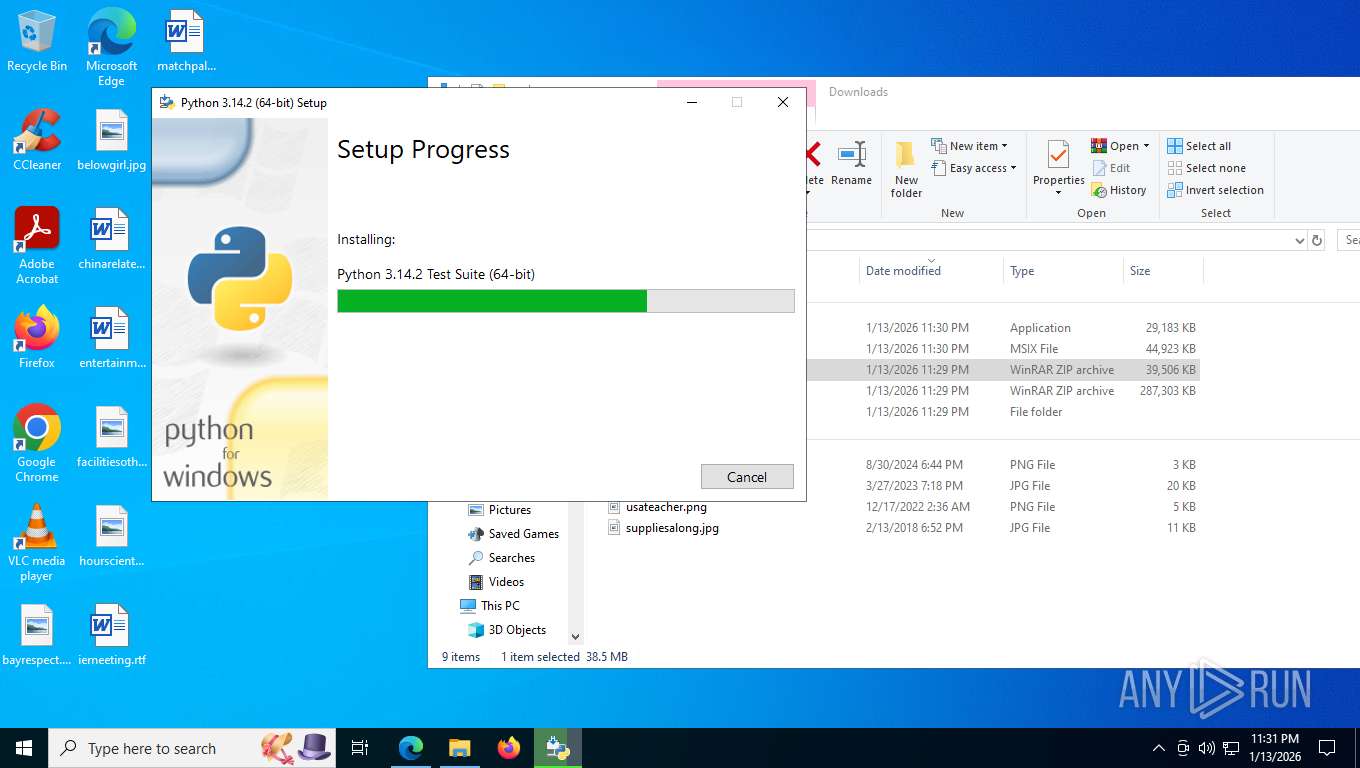Screen dimensions: 1360x768
Task: Create New folder in Explorer ribbon
Action: 906,169
